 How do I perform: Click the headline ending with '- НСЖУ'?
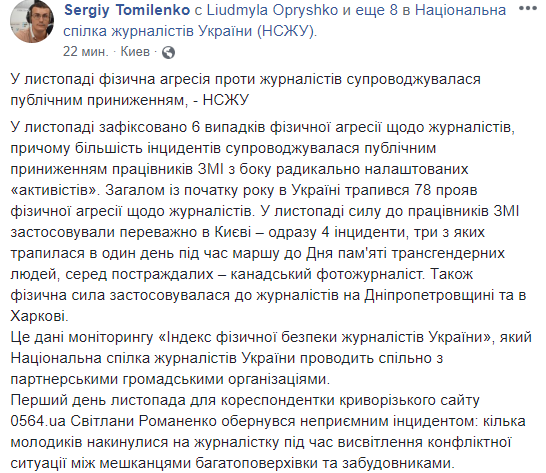pos(245,90)
